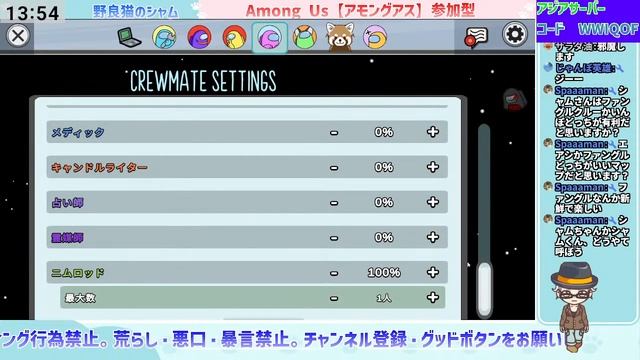Decrease ニムロッド percentage with minus

coord(334,273)
